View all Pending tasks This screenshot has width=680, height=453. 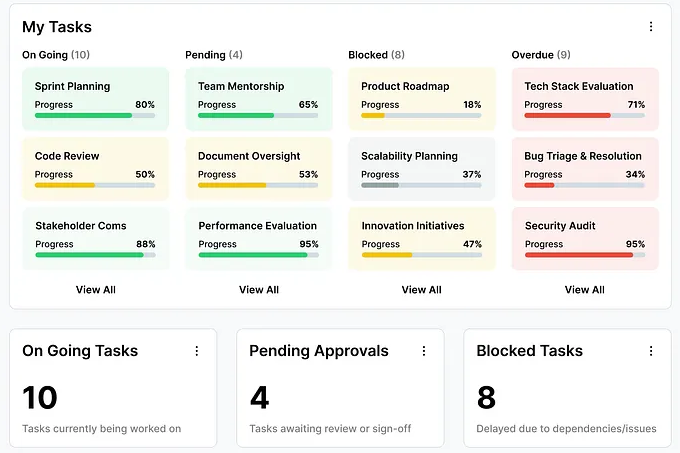(x=258, y=290)
